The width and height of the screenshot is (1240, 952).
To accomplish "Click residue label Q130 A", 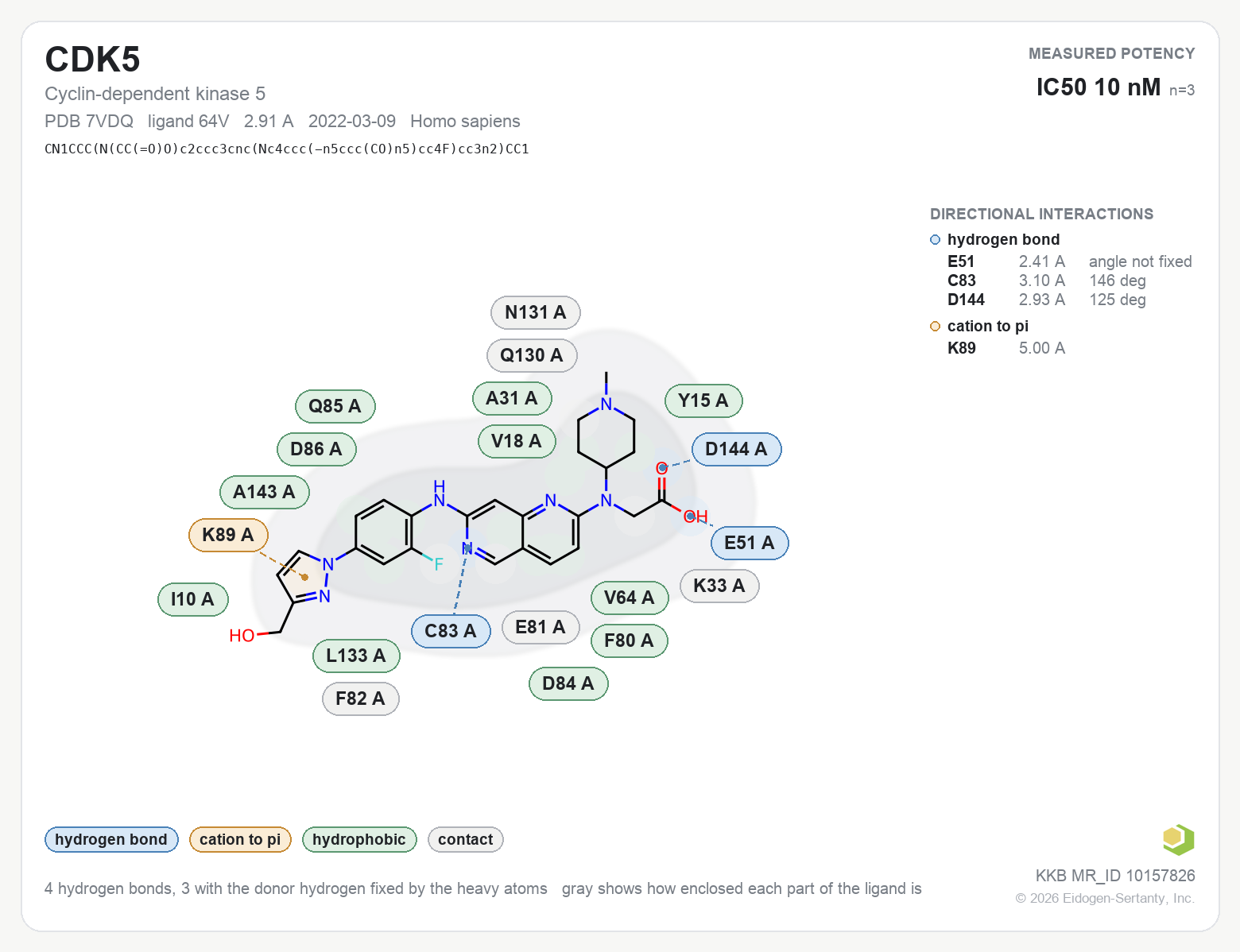I will point(532,355).
